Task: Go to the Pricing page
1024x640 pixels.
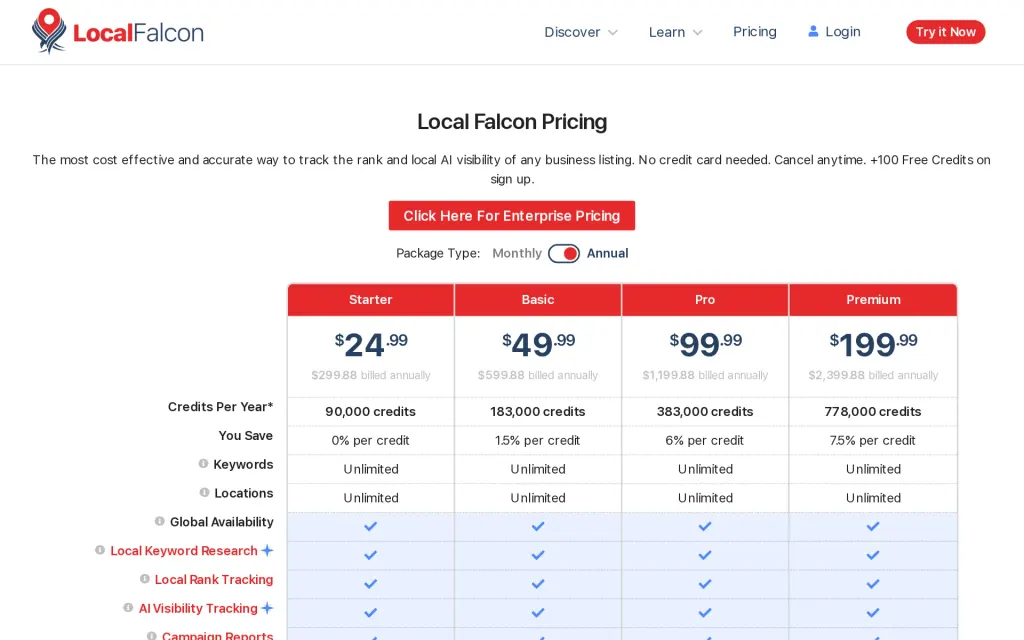Action: pyautogui.click(x=754, y=31)
